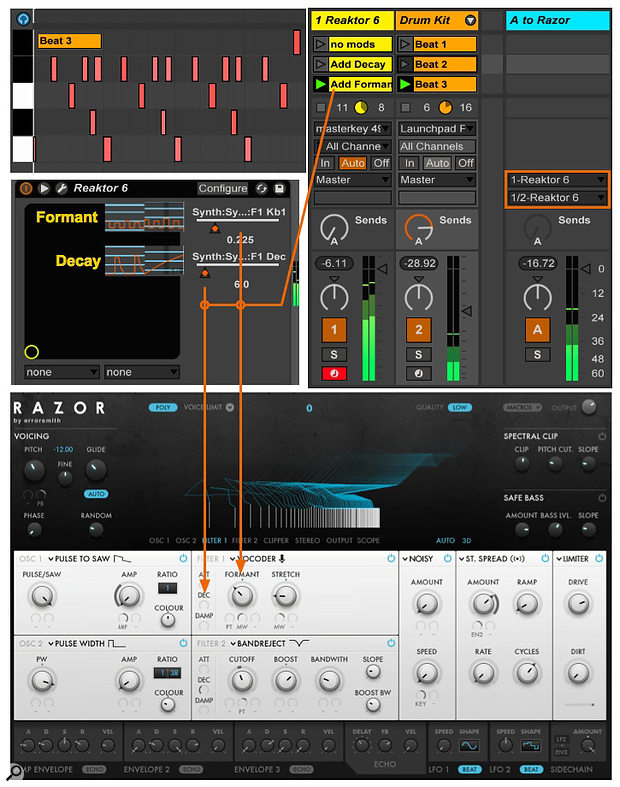Click the -16.72 volume field on return track
This screenshot has width=620, height=787.
tap(537, 263)
